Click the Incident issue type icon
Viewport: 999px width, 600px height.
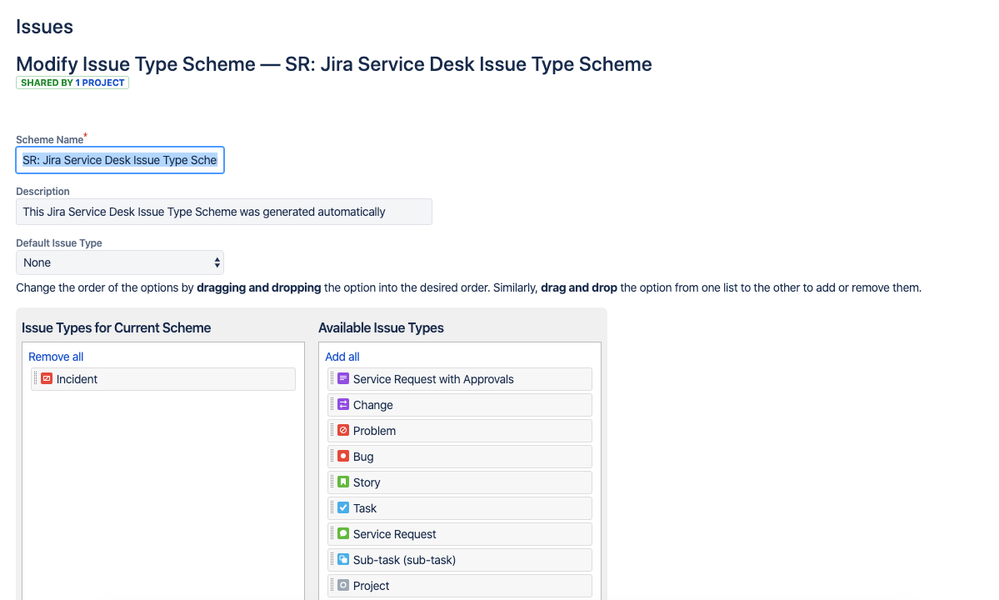point(45,379)
